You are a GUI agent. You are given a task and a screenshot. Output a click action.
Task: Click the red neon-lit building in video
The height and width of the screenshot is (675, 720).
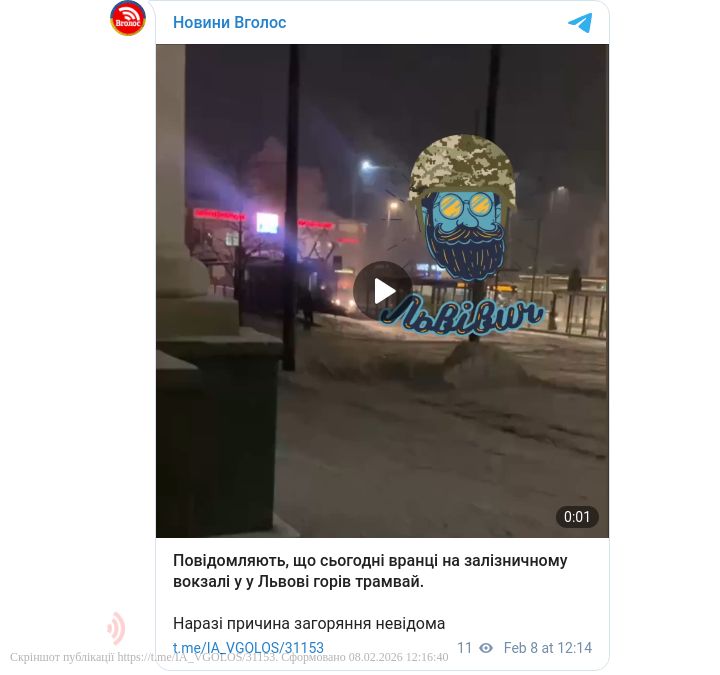276,239
